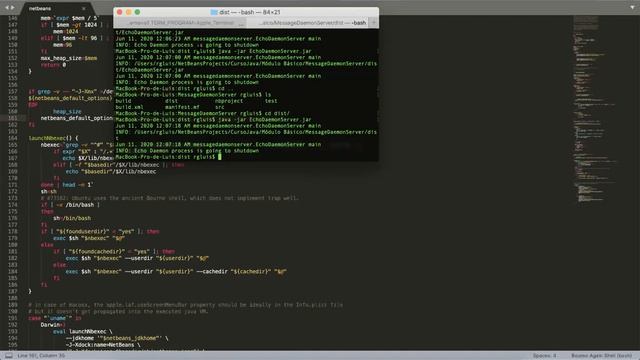This screenshot has height=360, width=640.
Task: Open the tab list dropdown at top right
Action: [632, 7]
